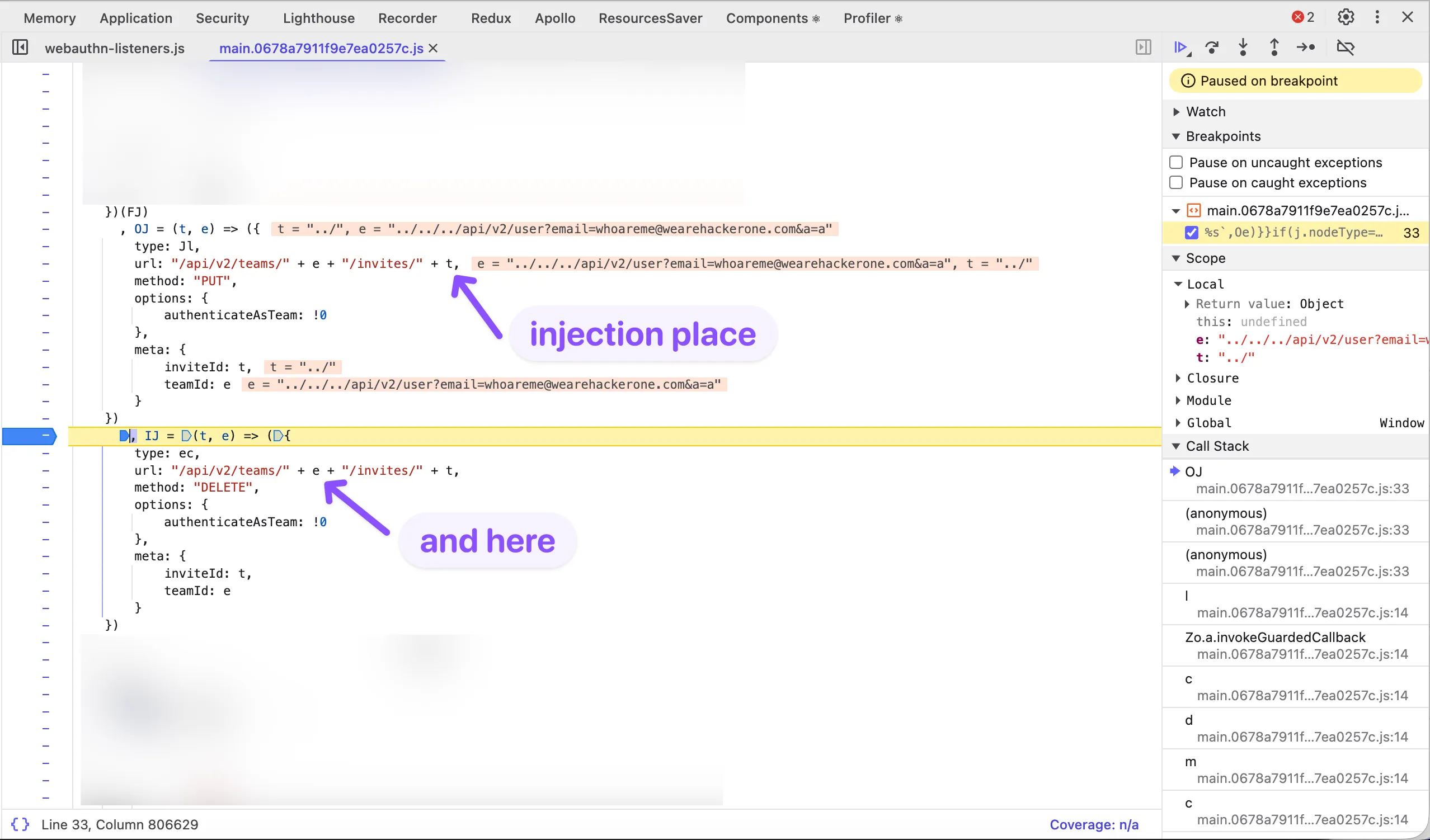Open the console errors counter showing 2
Image resolution: width=1430 pixels, height=840 pixels.
[1302, 17]
